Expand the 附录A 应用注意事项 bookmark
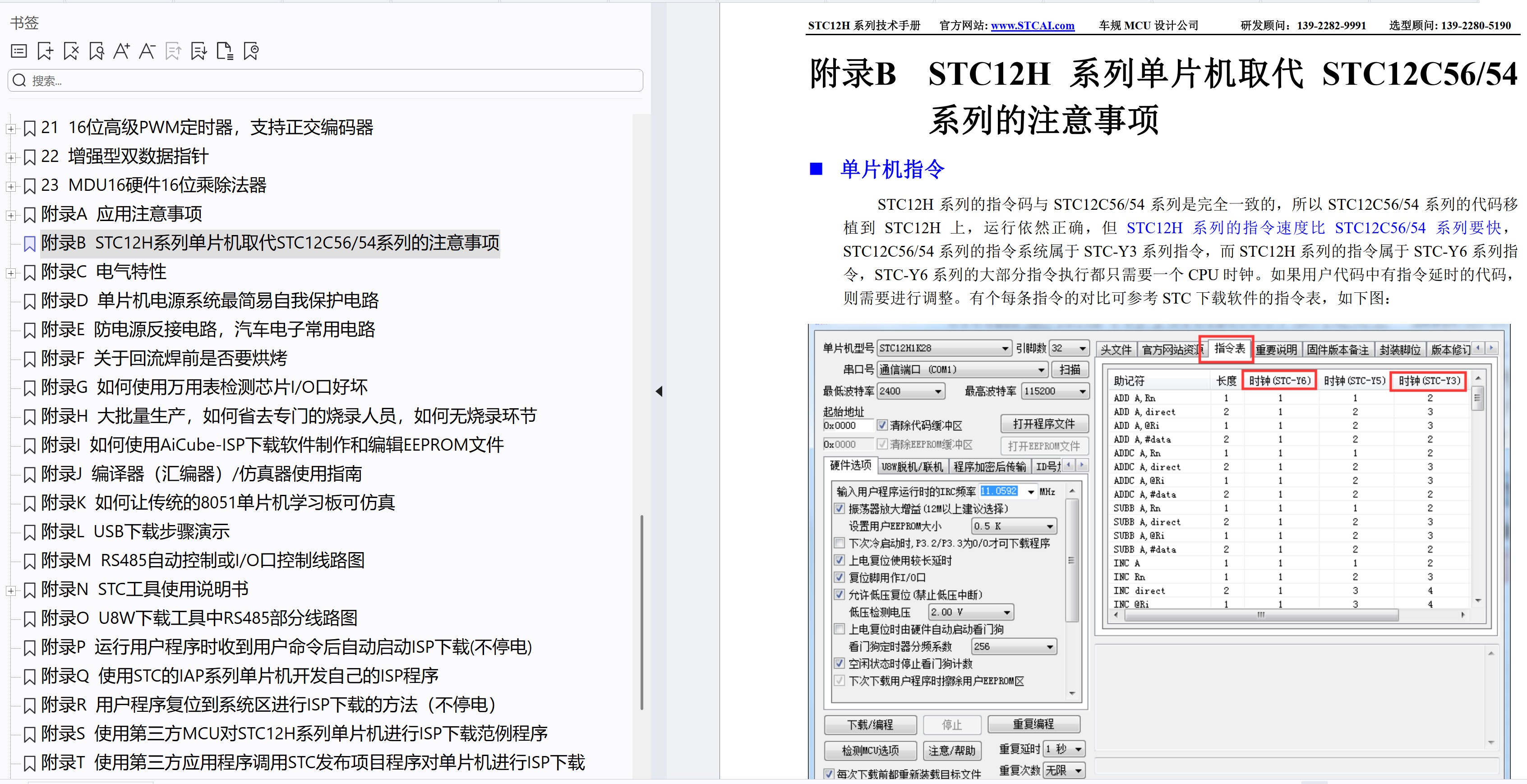Image resolution: width=1527 pixels, height=784 pixels. 11,216
